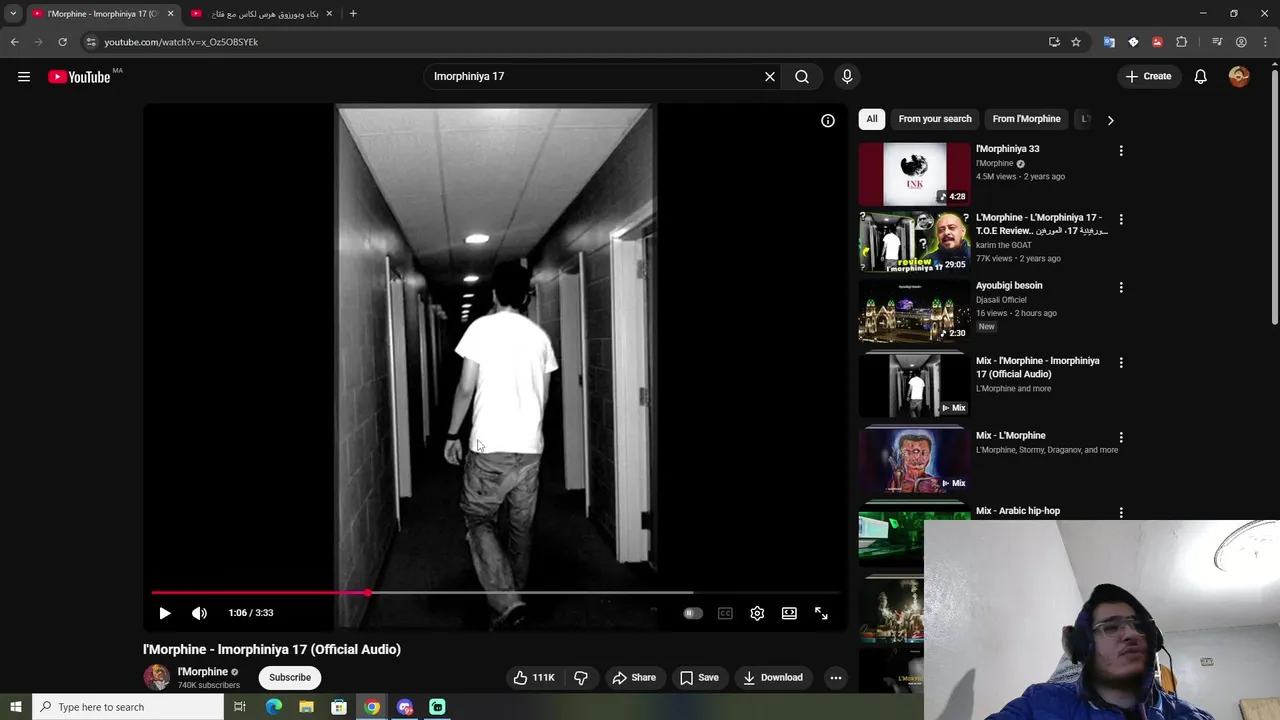Open options for Mix - L'Morphine
Screen dimensions: 1280x720
coord(1121,437)
